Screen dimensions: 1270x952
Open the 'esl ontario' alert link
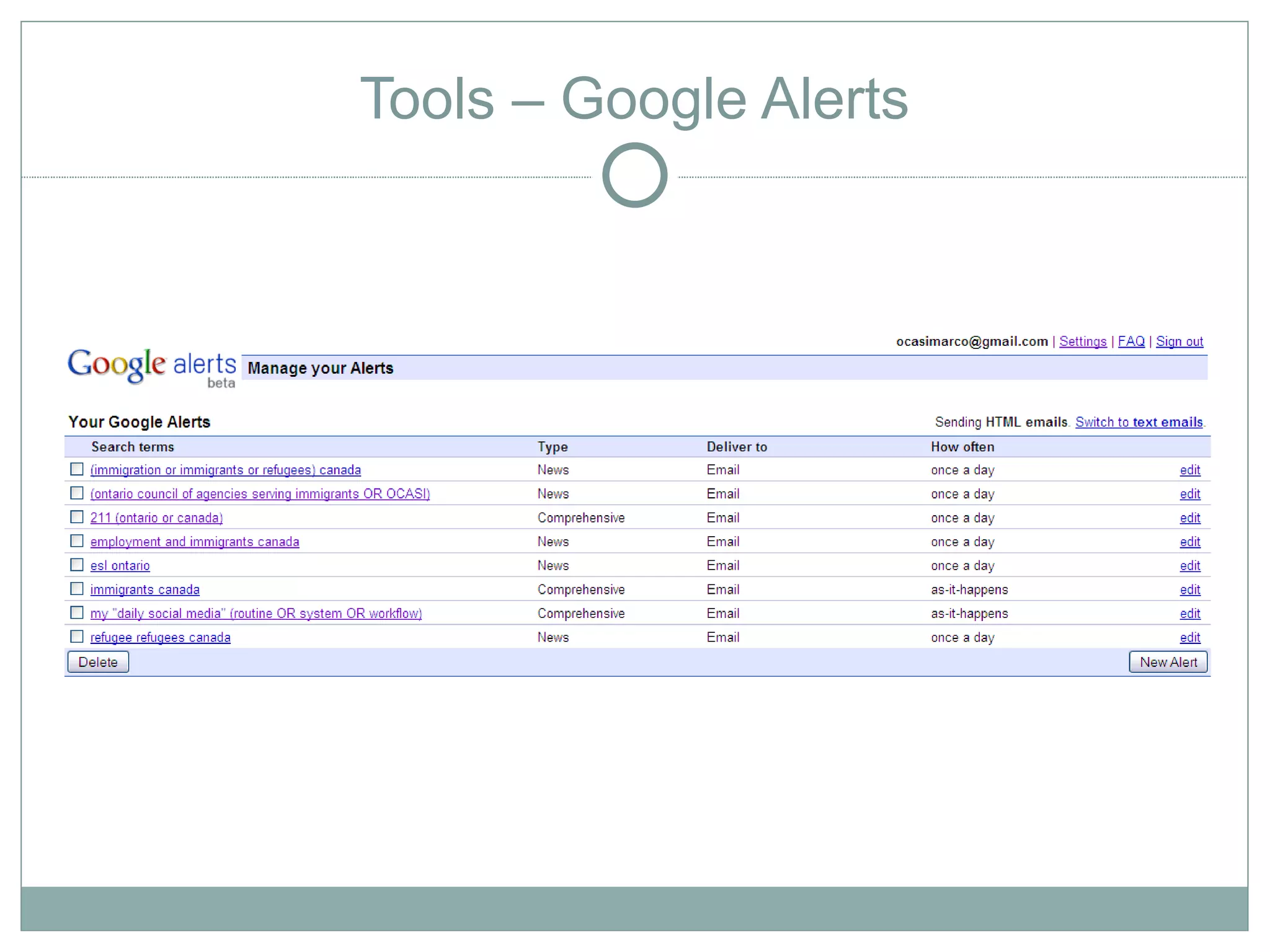click(x=120, y=566)
